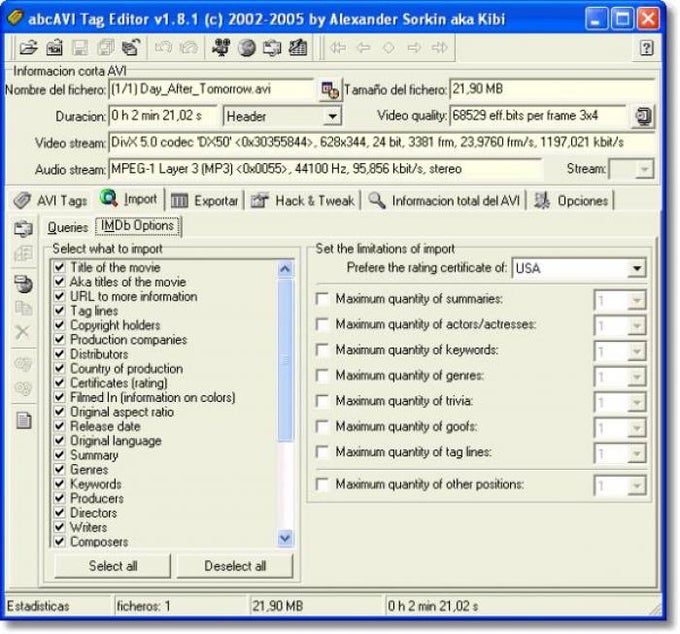This screenshot has height=634, width=680.
Task: Click the grayed-out redo arrow icon
Action: [x=188, y=47]
